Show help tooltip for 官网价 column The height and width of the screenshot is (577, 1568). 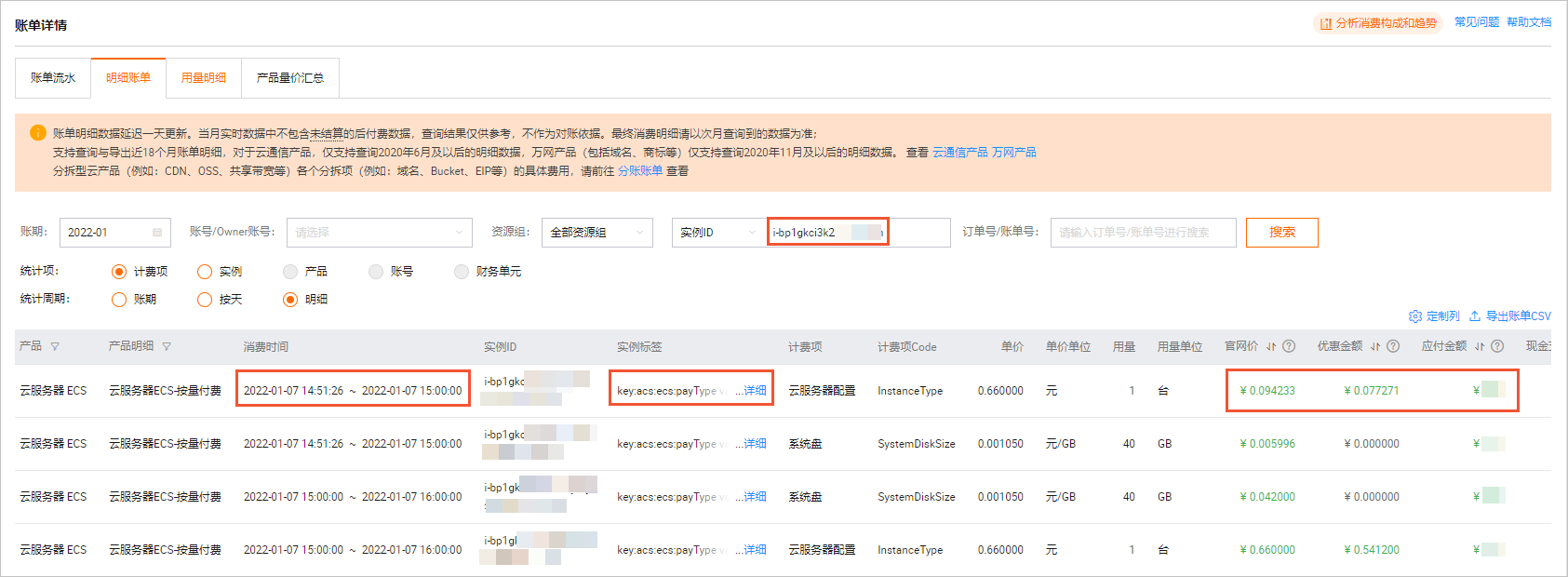(x=1289, y=346)
